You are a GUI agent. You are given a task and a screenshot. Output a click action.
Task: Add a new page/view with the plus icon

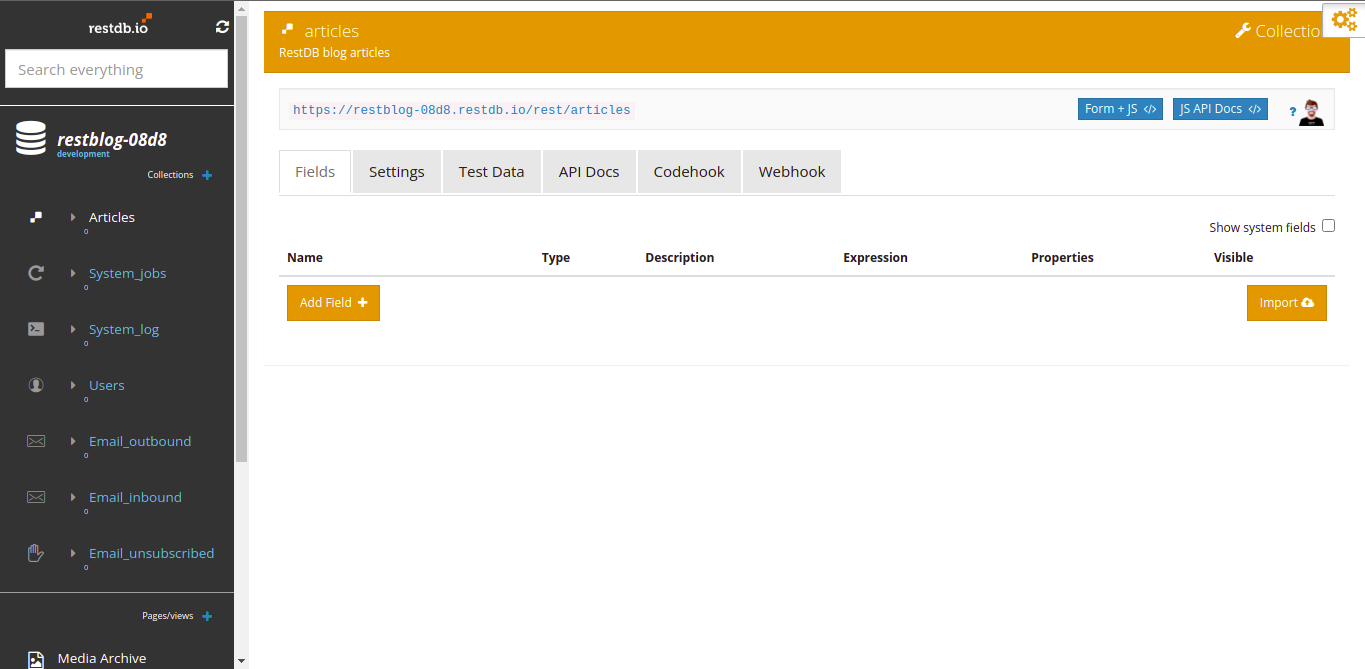coord(207,616)
